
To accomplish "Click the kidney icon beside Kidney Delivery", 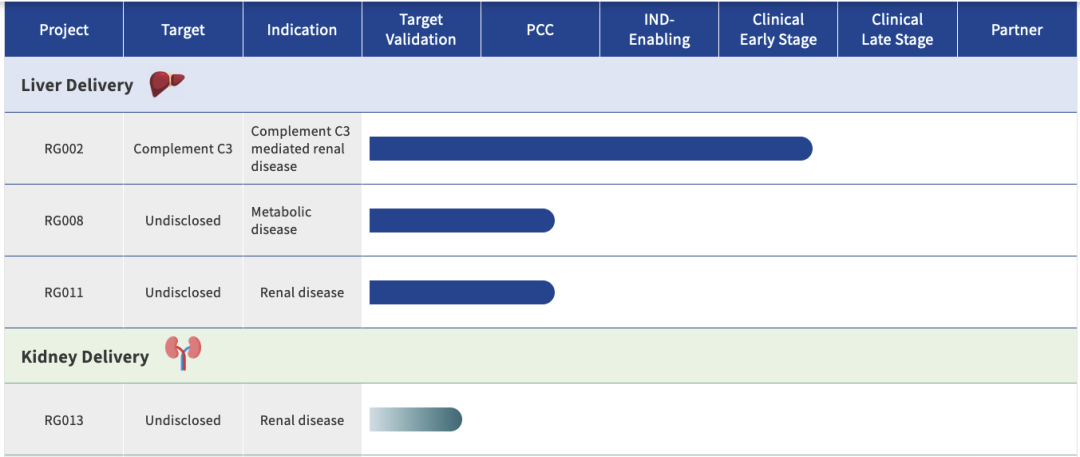I will (183, 353).
